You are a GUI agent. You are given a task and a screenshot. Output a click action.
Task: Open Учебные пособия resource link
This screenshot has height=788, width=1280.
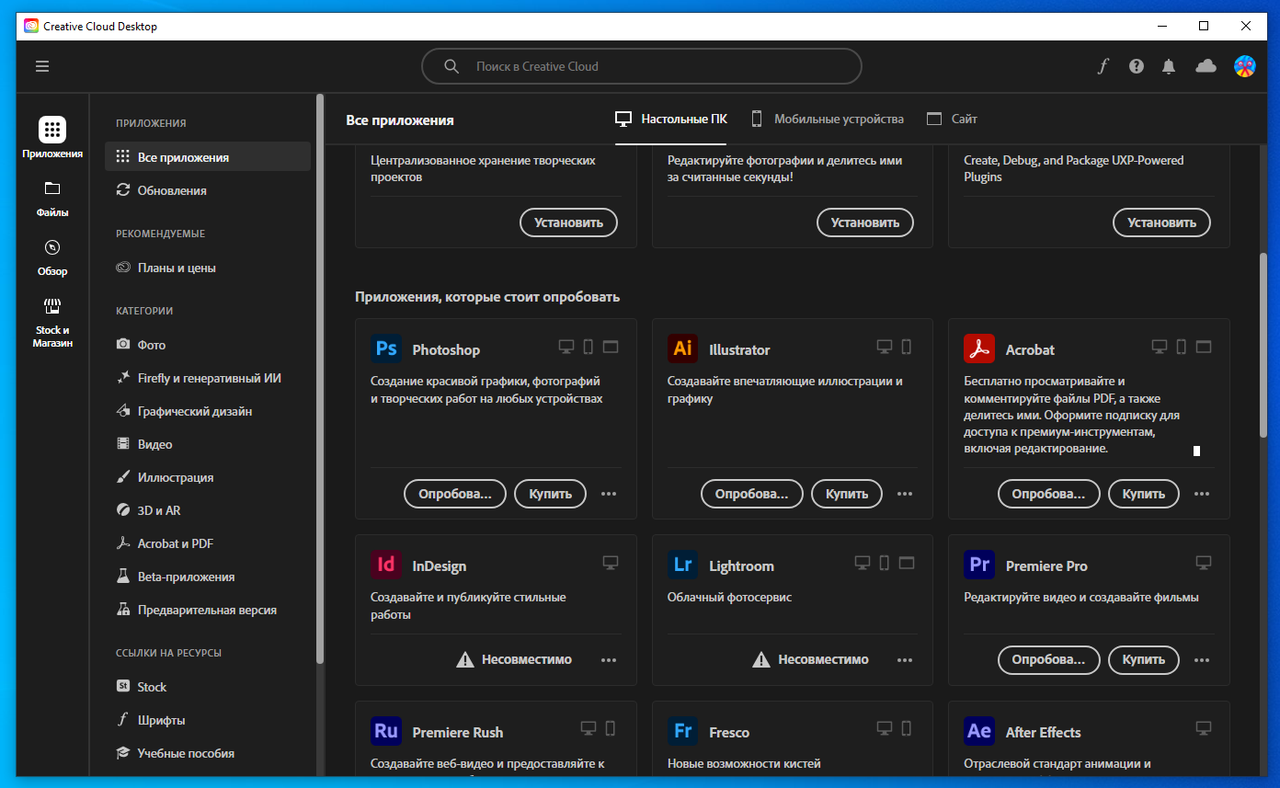(x=208, y=753)
